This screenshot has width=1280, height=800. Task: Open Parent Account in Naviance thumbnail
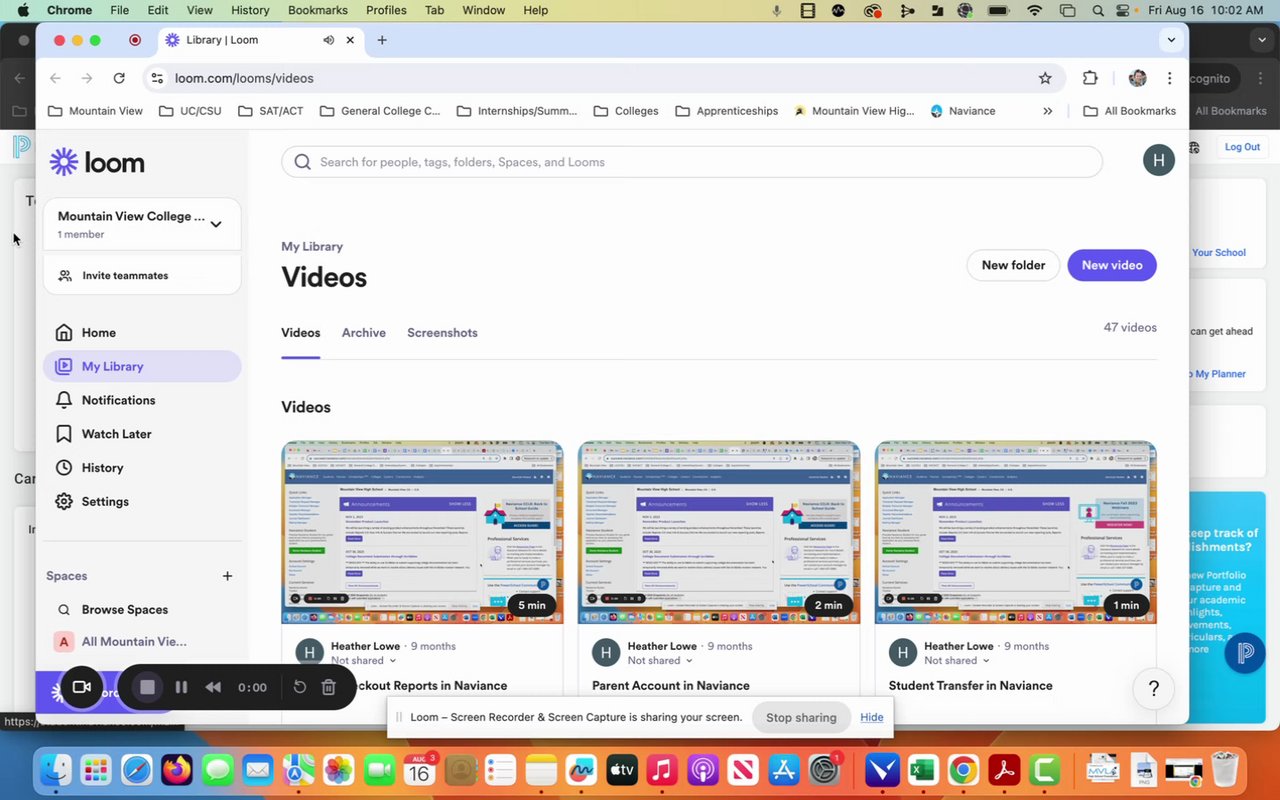point(719,532)
